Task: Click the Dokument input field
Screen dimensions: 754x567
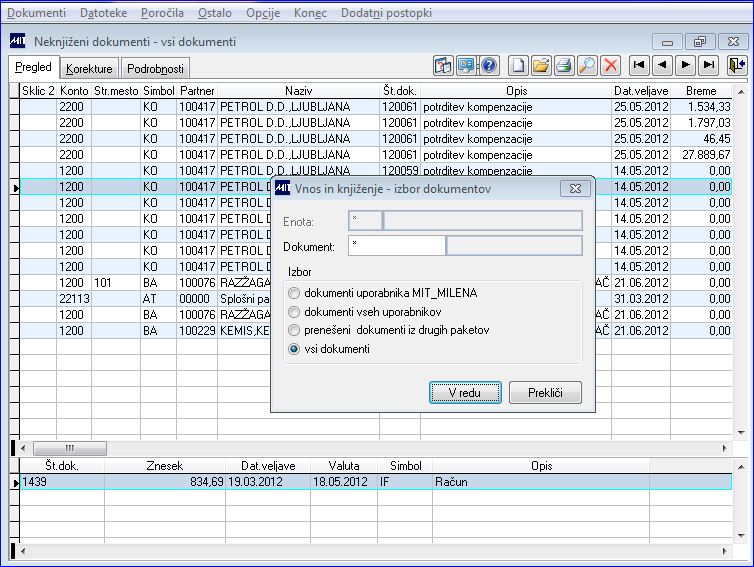Action: (x=397, y=246)
